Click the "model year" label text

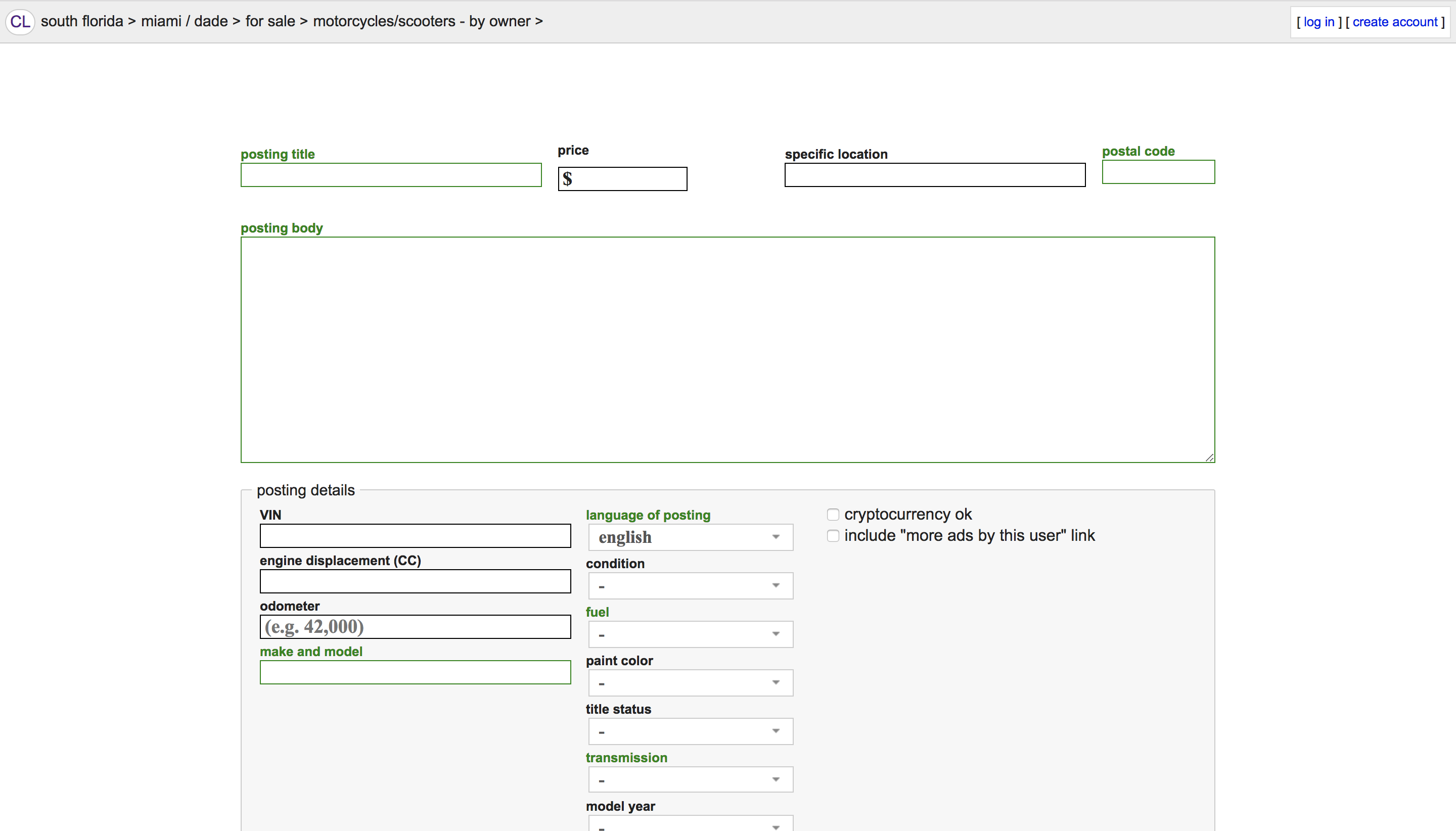click(x=620, y=806)
